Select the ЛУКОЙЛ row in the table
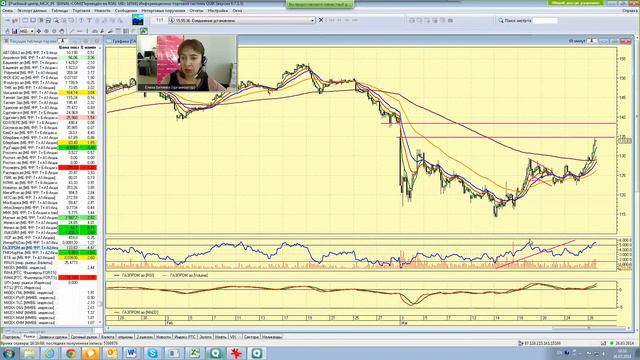Screen dimensions: 640x360 tap(49, 233)
